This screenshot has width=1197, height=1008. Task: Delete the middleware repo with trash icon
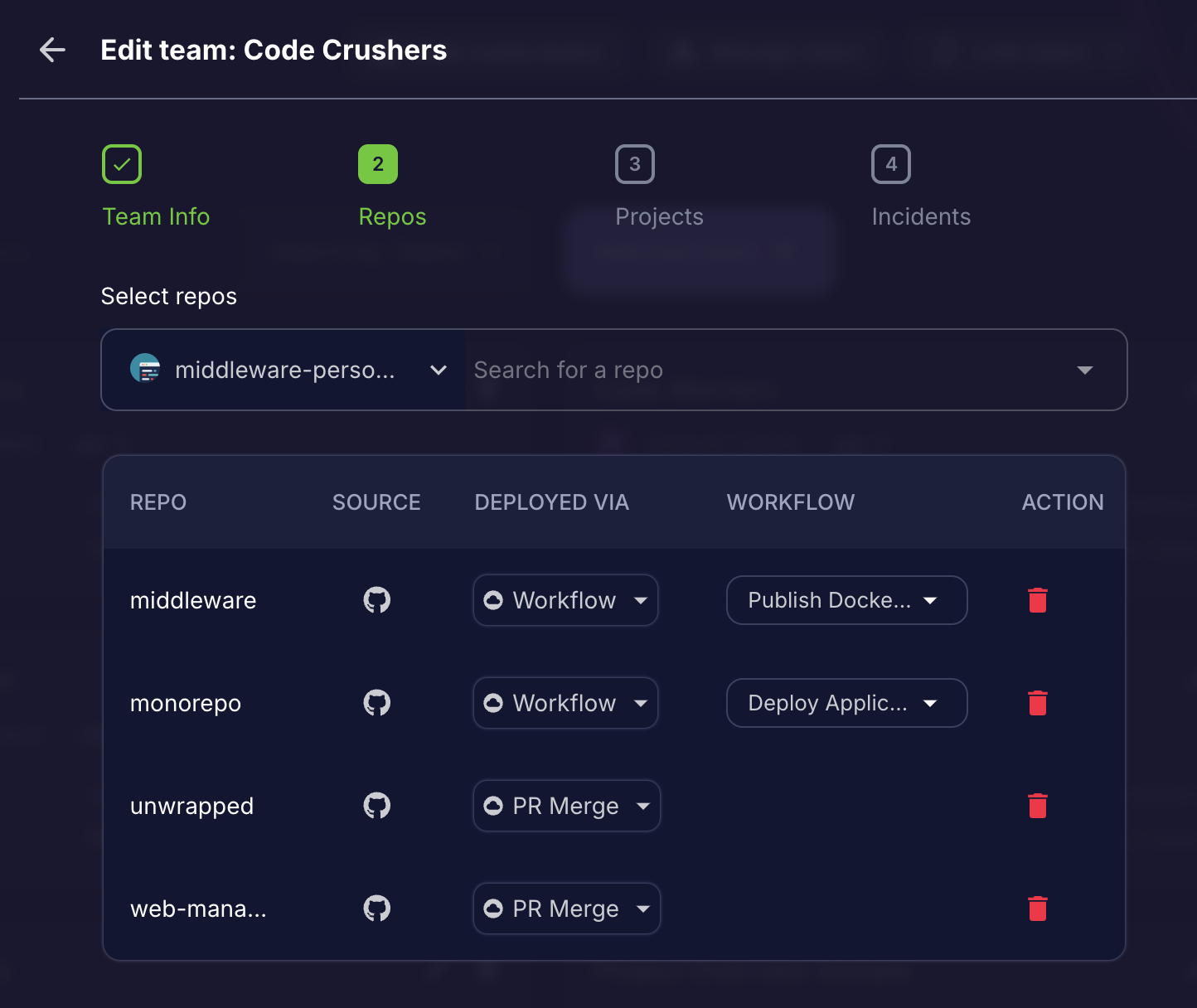(x=1037, y=600)
